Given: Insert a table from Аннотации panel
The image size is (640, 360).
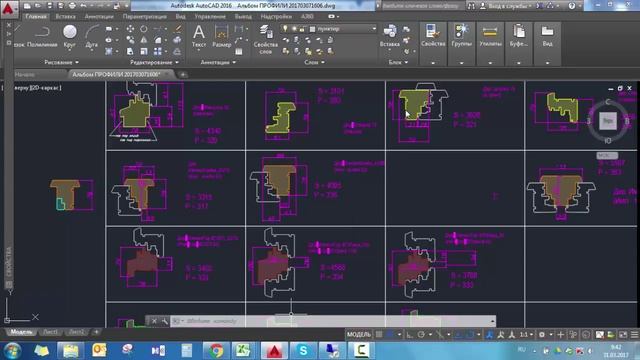Looking at the screenshot, I should [x=239, y=51].
